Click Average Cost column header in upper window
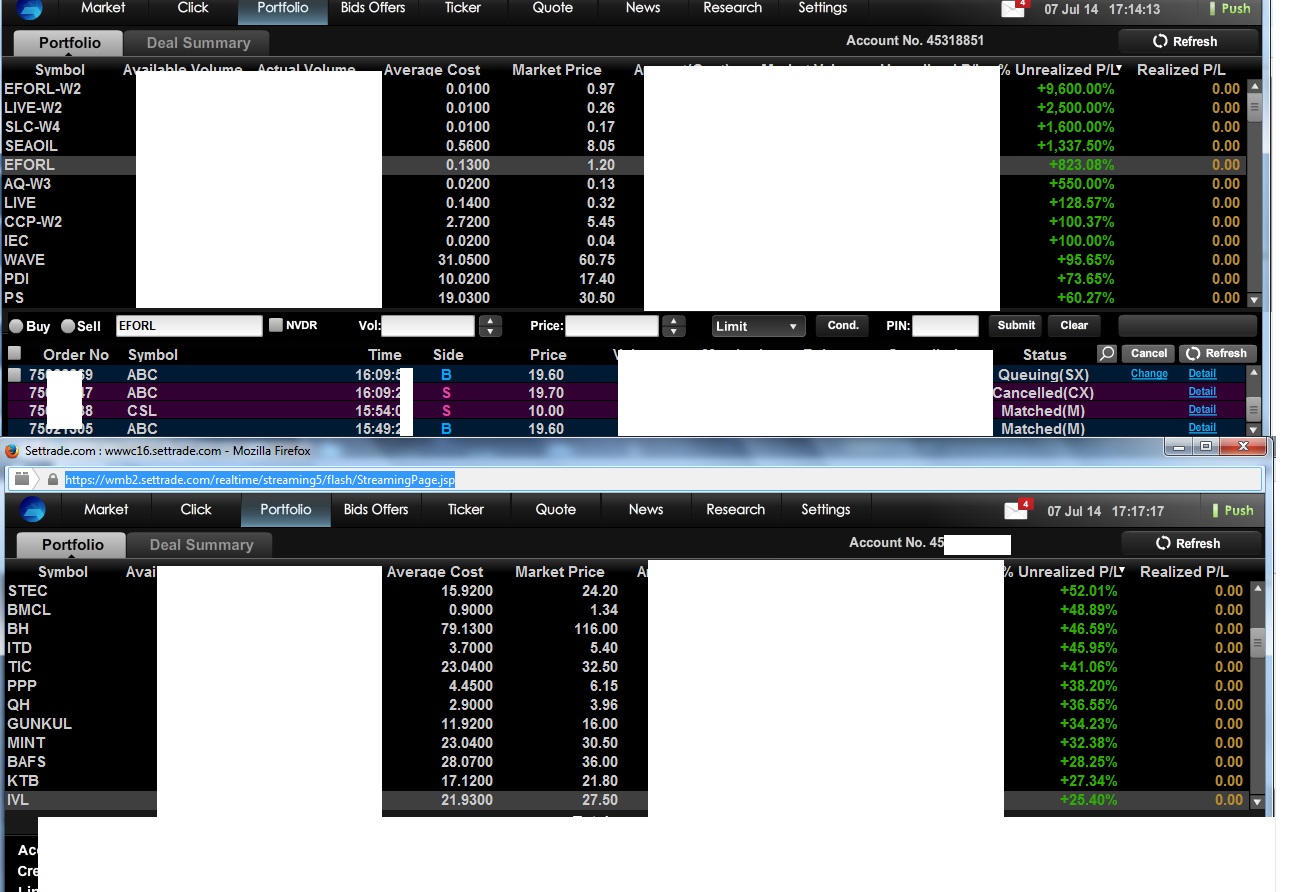The width and height of the screenshot is (1308, 892). click(432, 70)
